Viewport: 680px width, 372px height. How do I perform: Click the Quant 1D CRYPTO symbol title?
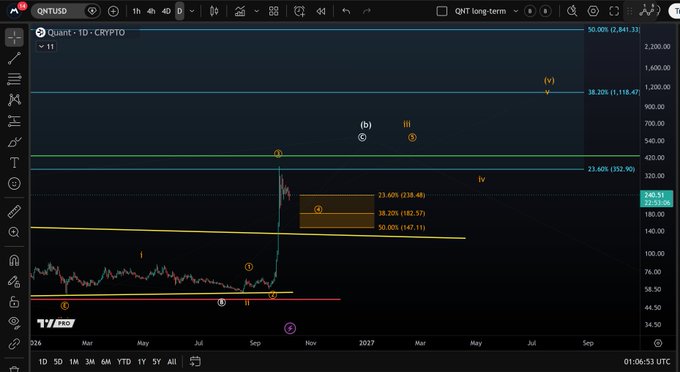tap(86, 33)
